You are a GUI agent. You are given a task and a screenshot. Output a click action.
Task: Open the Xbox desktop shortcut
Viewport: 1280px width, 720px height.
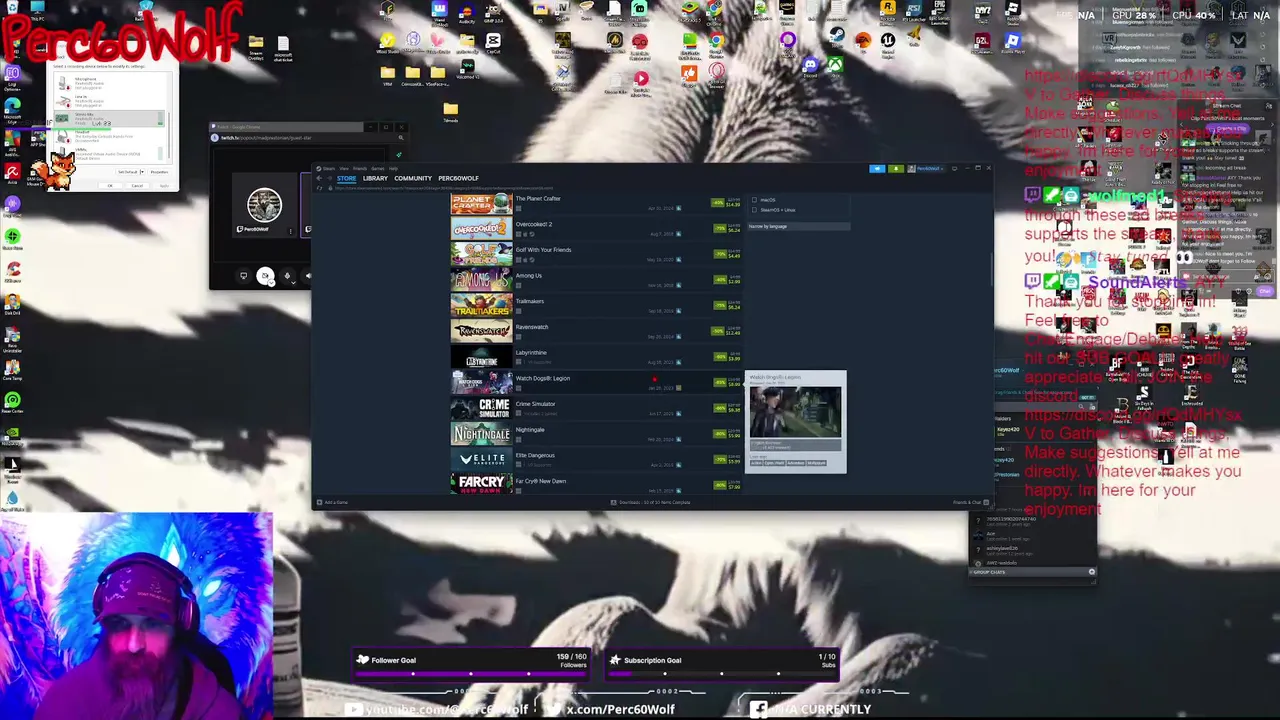point(835,68)
